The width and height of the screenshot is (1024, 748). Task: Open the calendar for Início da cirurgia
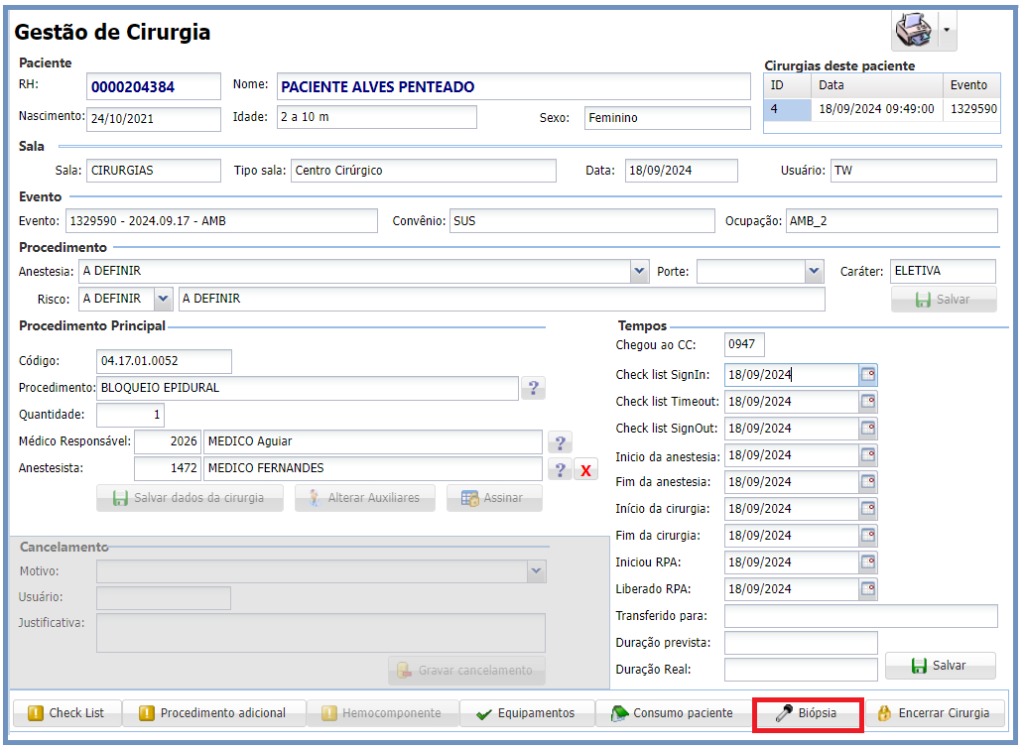[868, 508]
